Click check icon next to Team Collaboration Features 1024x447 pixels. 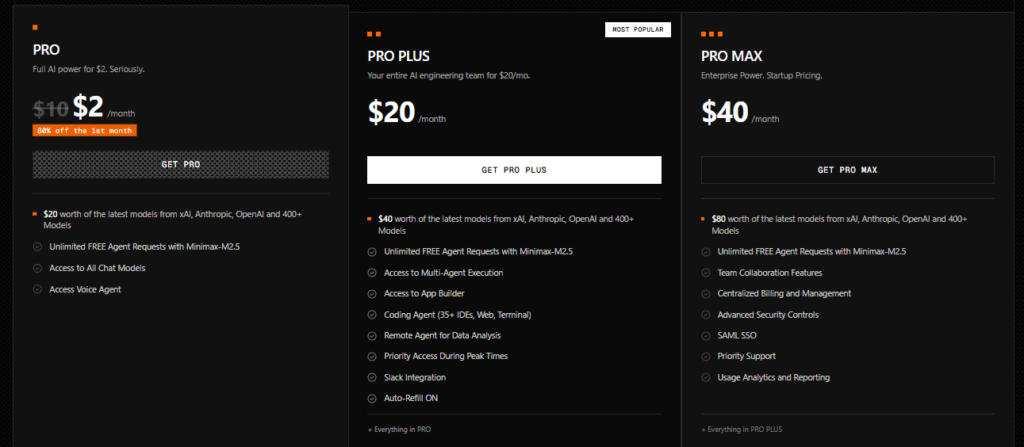click(x=706, y=272)
